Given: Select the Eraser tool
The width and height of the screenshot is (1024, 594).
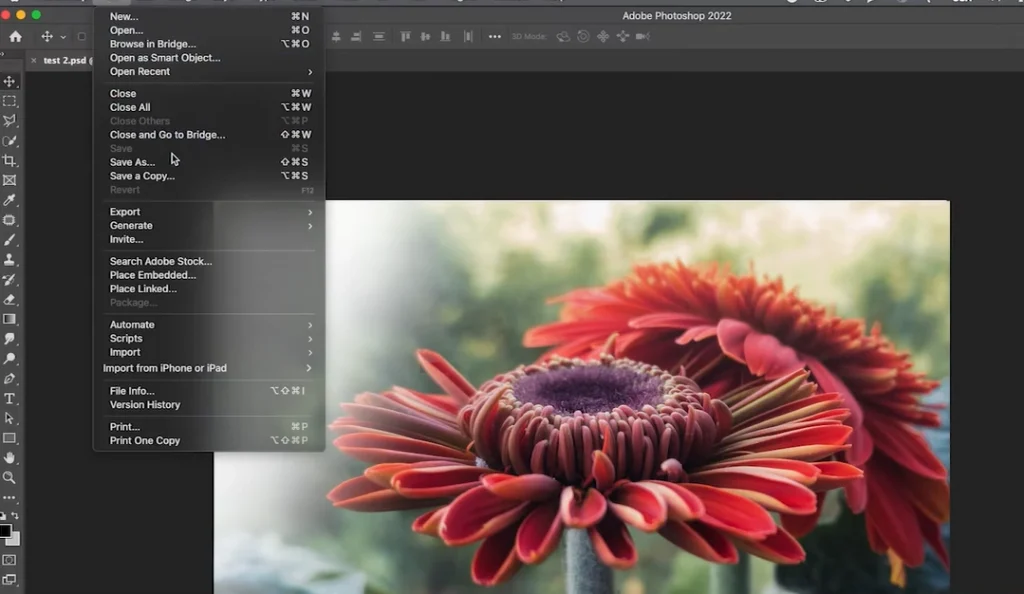Looking at the screenshot, I should pos(10,299).
